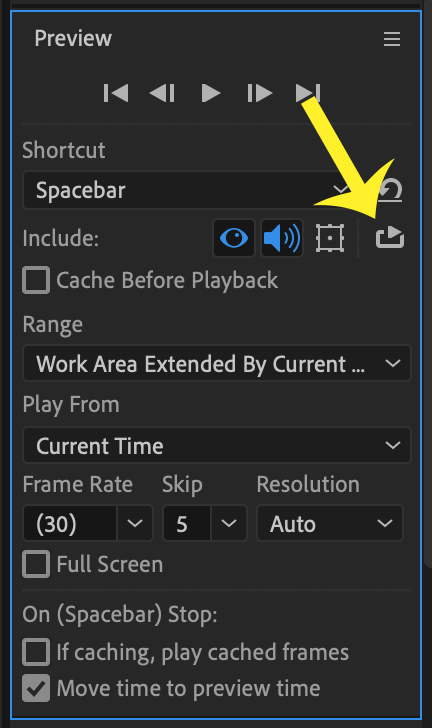
Task: Check If caching, play cached frames
Action: (36, 652)
